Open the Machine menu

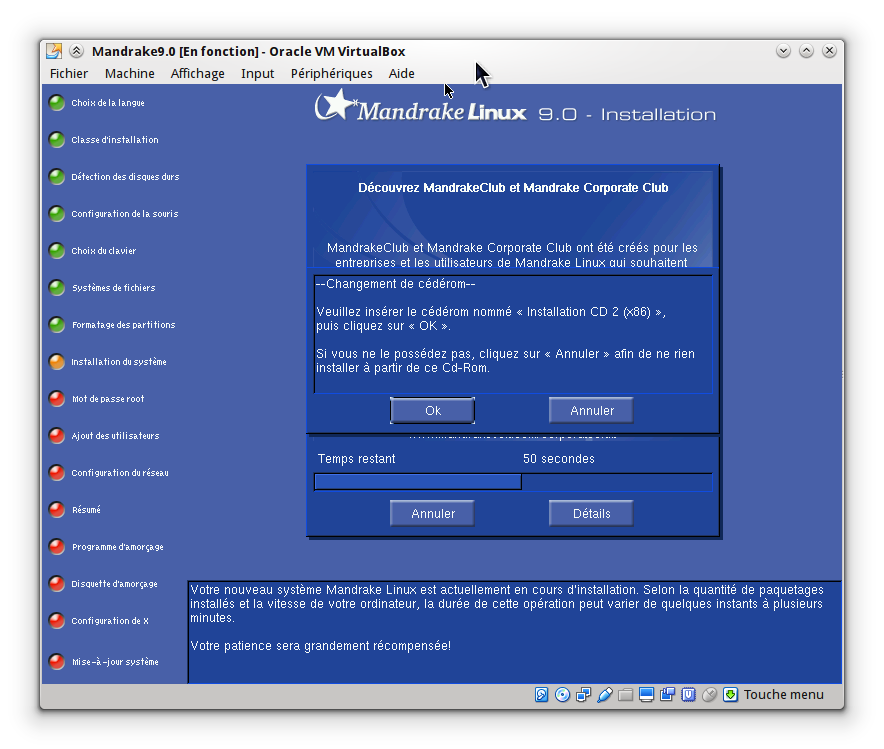coord(130,74)
